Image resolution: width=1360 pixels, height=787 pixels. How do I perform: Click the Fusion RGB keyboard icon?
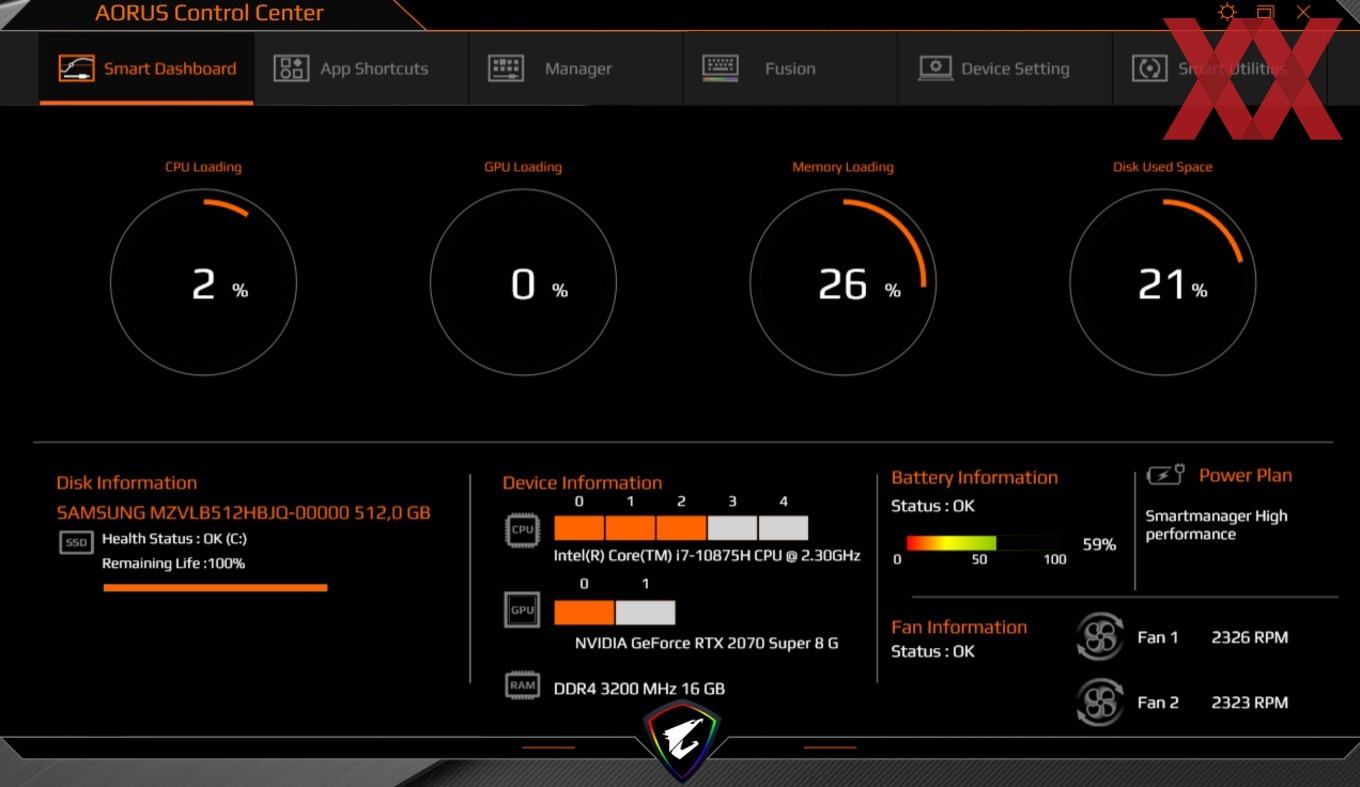(720, 68)
